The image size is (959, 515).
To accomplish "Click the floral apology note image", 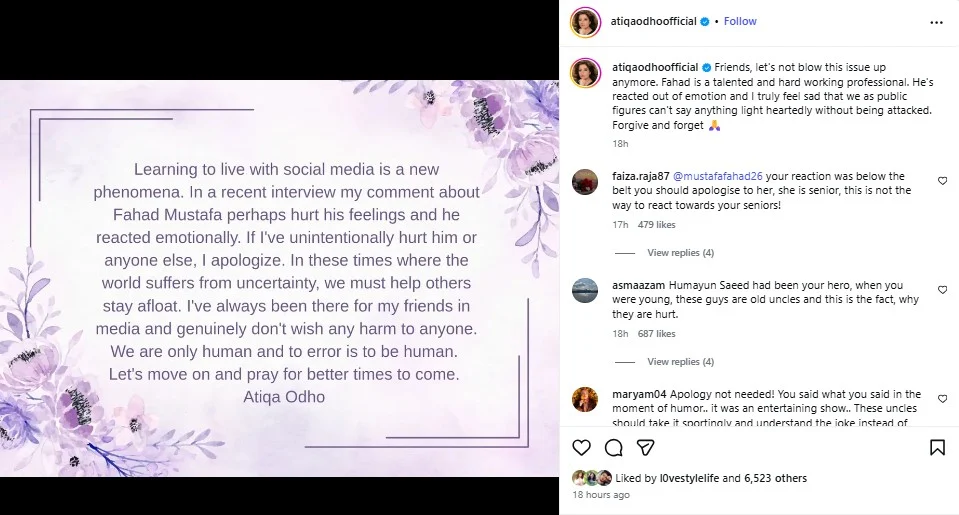I will (x=279, y=278).
